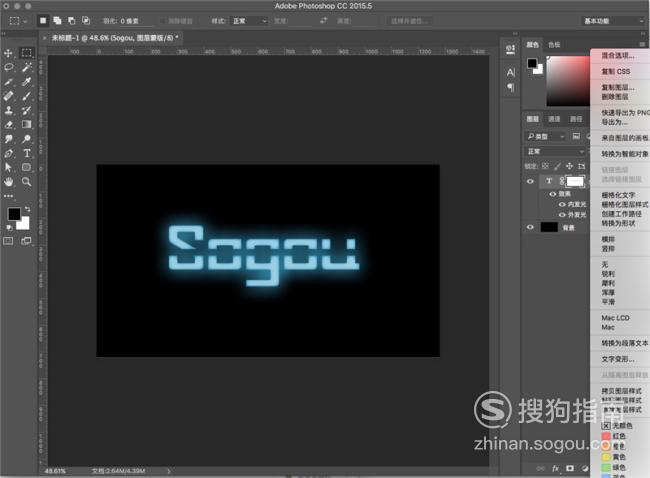Screen dimensions: 650x478
Task: Choose 转换为形状 in the context menu
Action: pos(618,223)
